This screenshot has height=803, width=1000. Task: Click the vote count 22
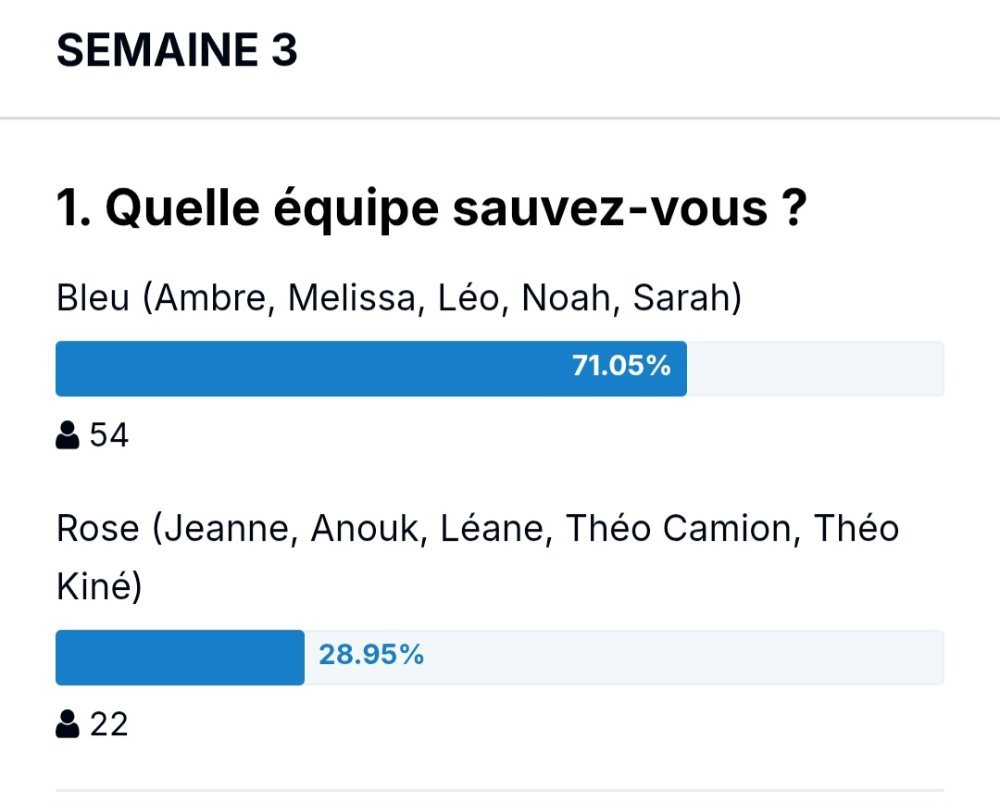109,724
